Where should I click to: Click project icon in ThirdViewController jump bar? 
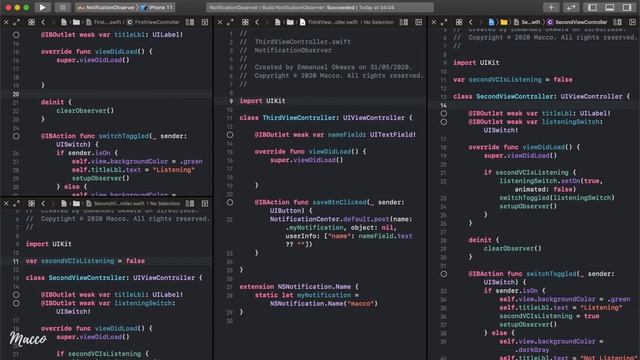[278, 22]
